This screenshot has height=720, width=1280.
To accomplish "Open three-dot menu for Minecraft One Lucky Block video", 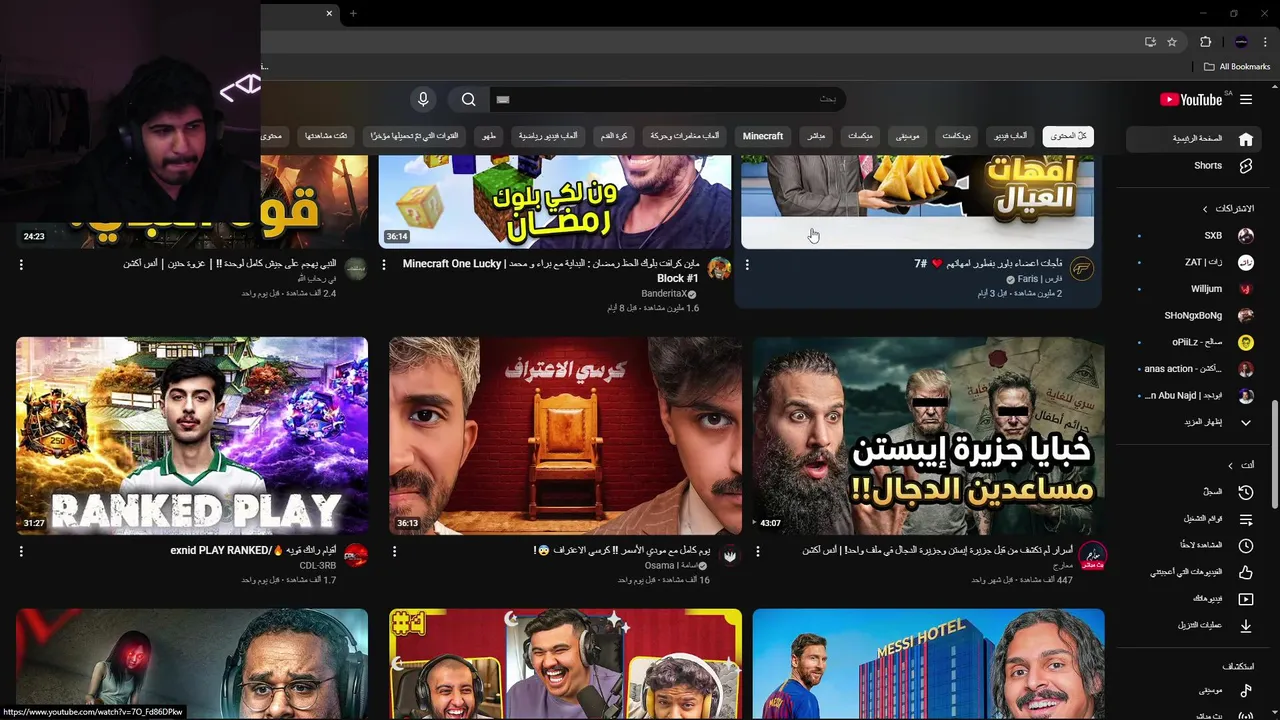I will pyautogui.click(x=384, y=265).
